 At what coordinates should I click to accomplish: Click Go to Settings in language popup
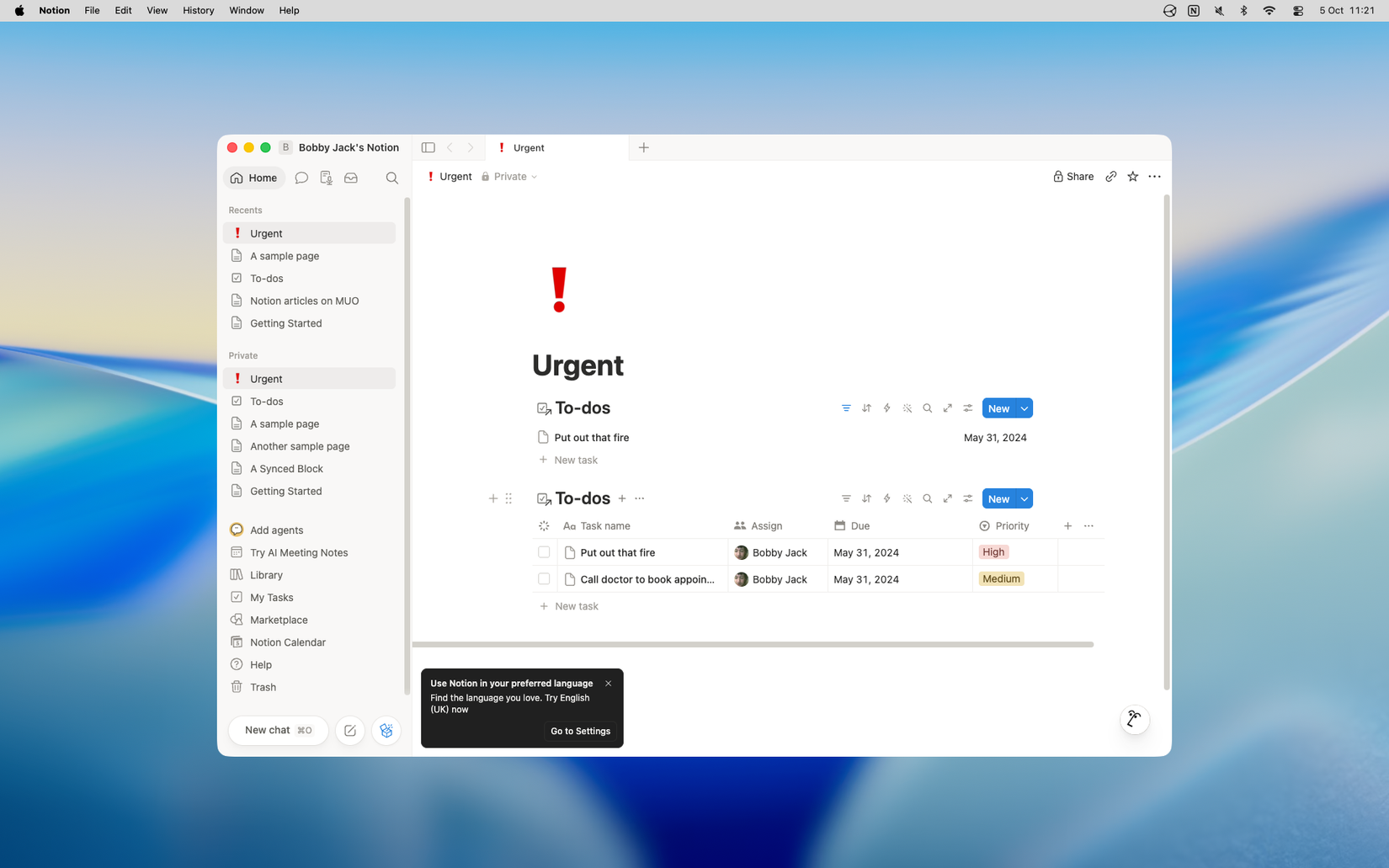[580, 731]
